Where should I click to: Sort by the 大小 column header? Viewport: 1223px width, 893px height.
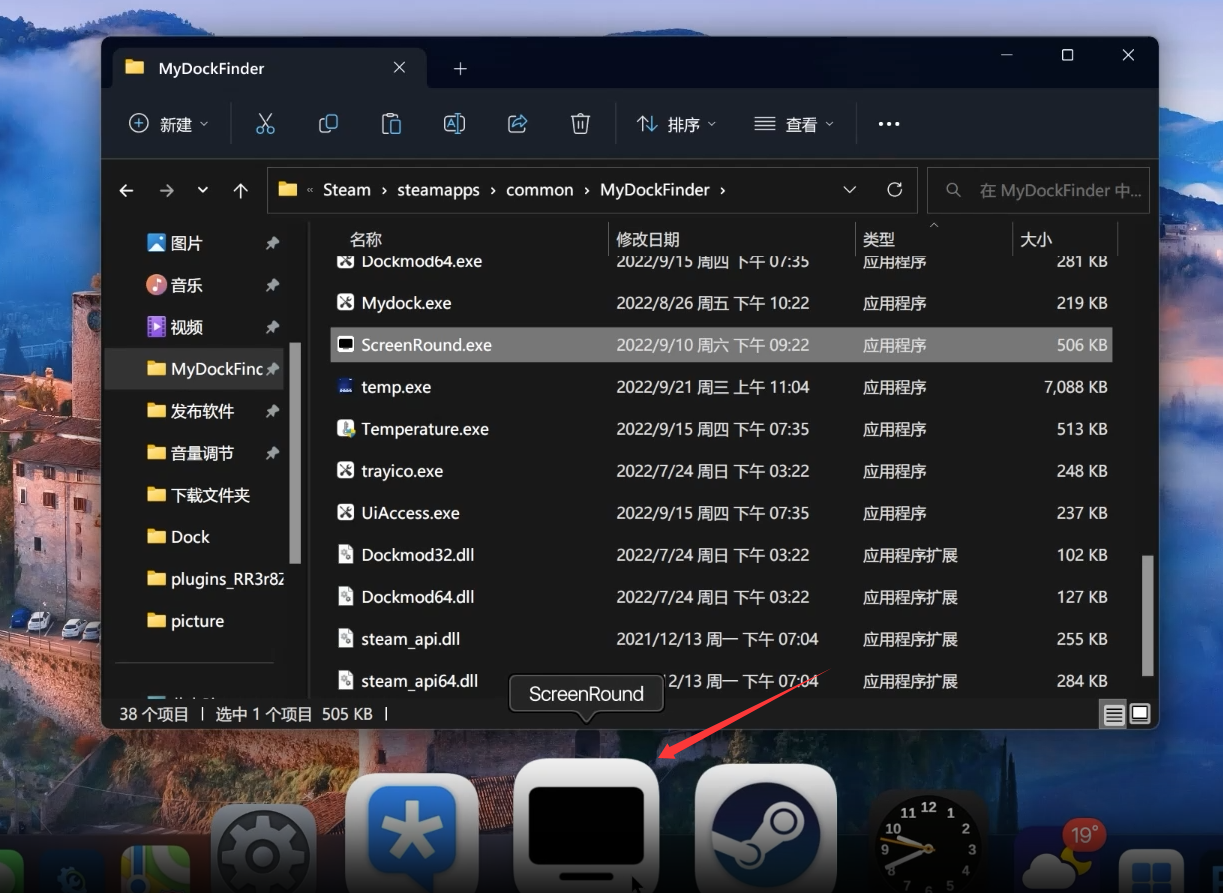[1036, 239]
